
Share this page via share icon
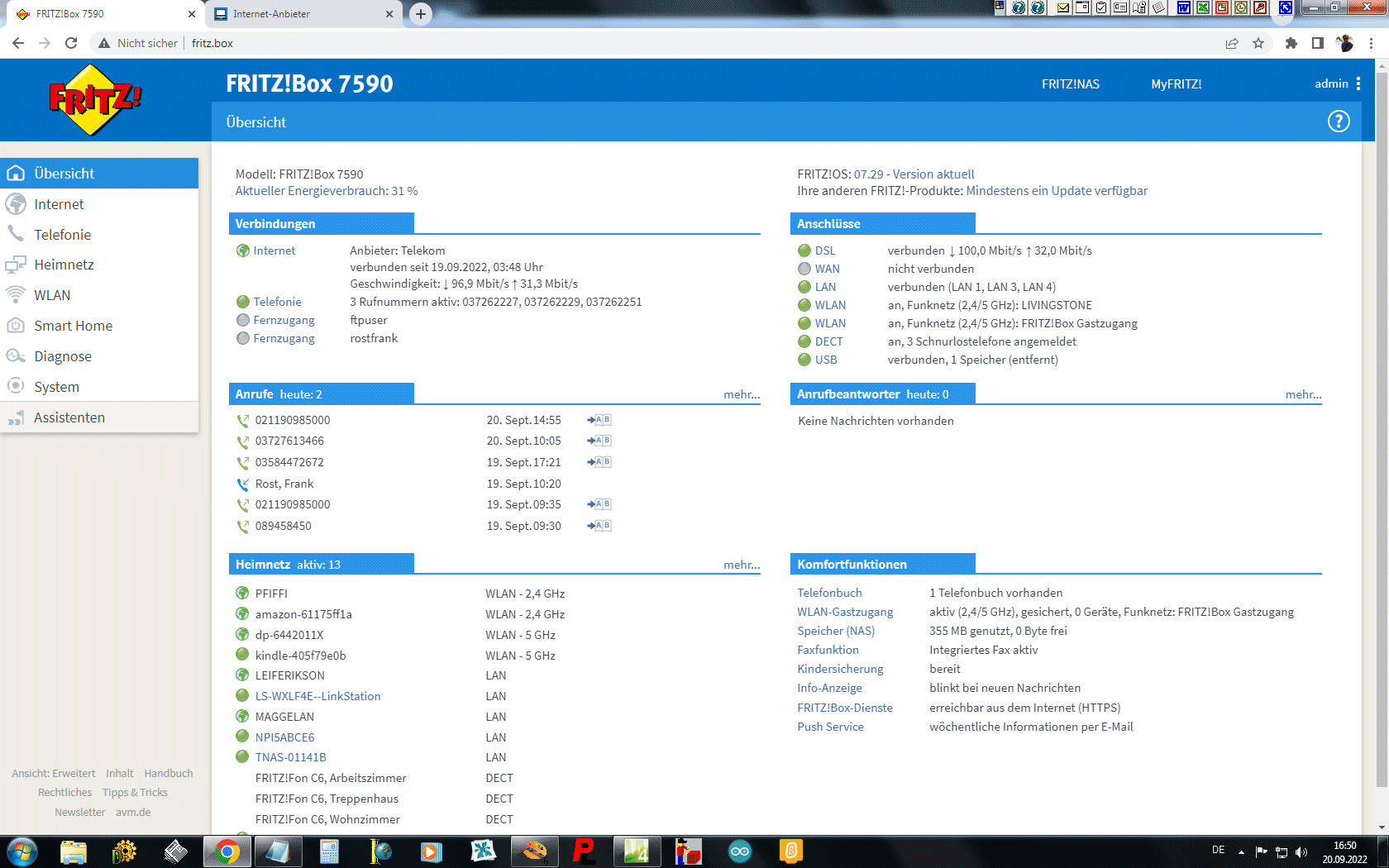(1232, 43)
